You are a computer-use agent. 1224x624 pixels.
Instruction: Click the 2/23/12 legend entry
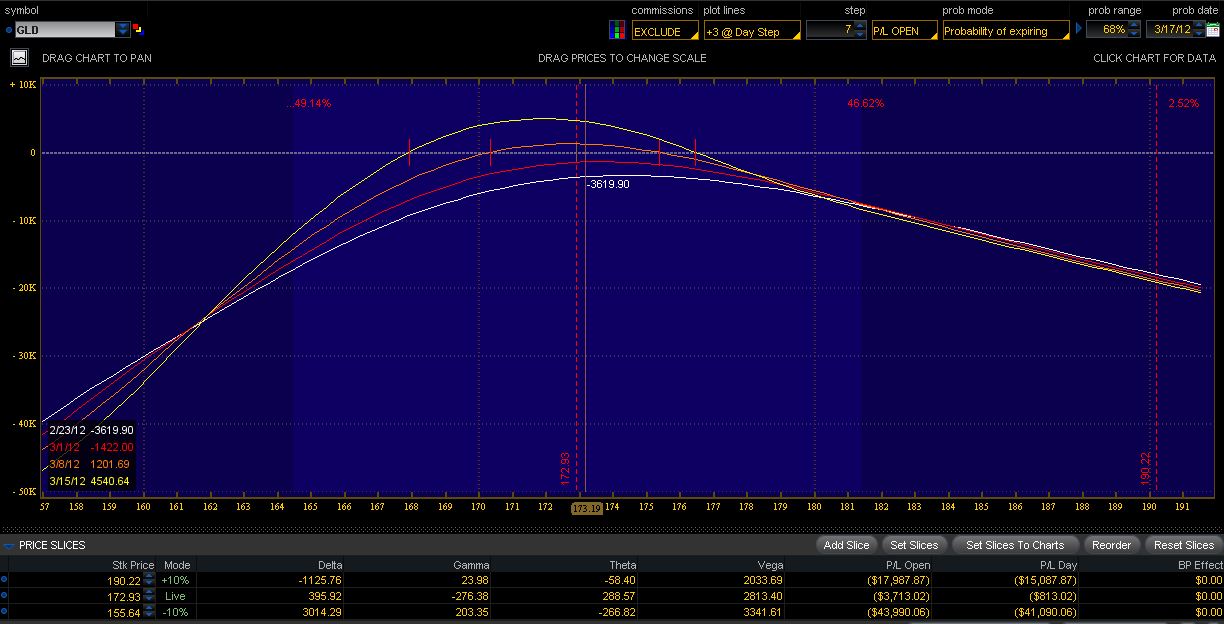point(91,430)
